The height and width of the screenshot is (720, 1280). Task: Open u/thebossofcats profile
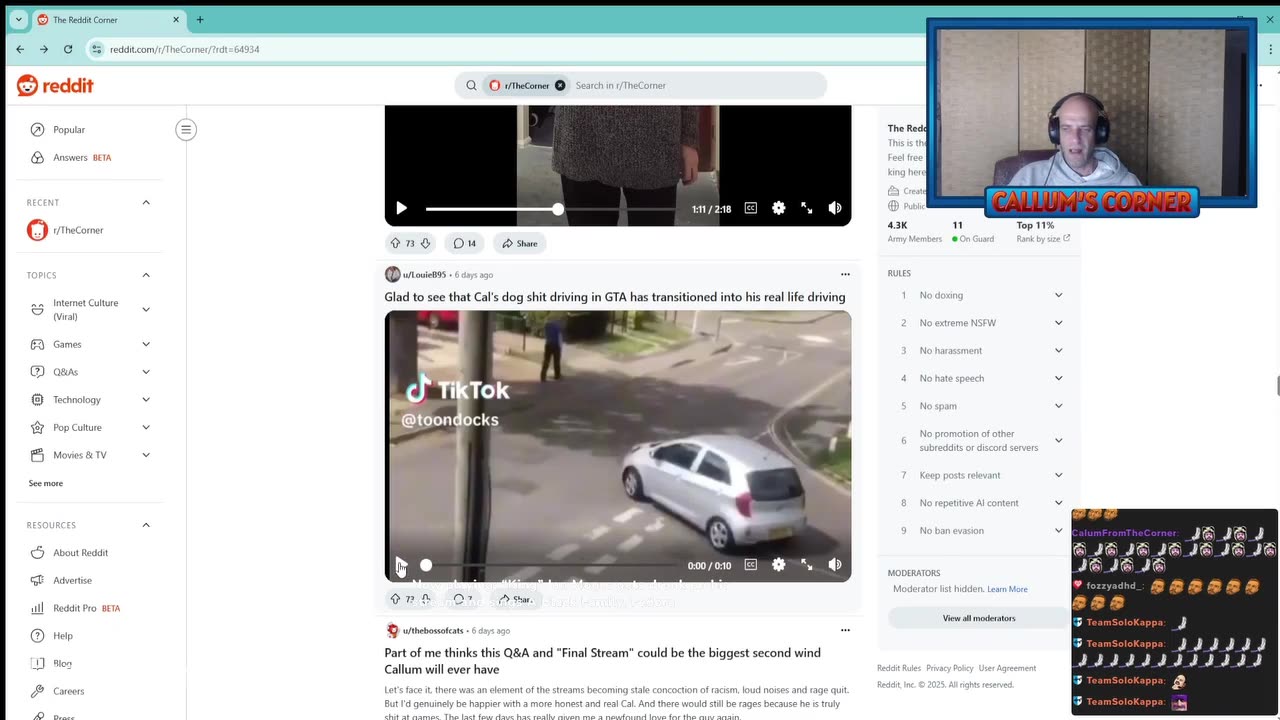click(x=433, y=631)
